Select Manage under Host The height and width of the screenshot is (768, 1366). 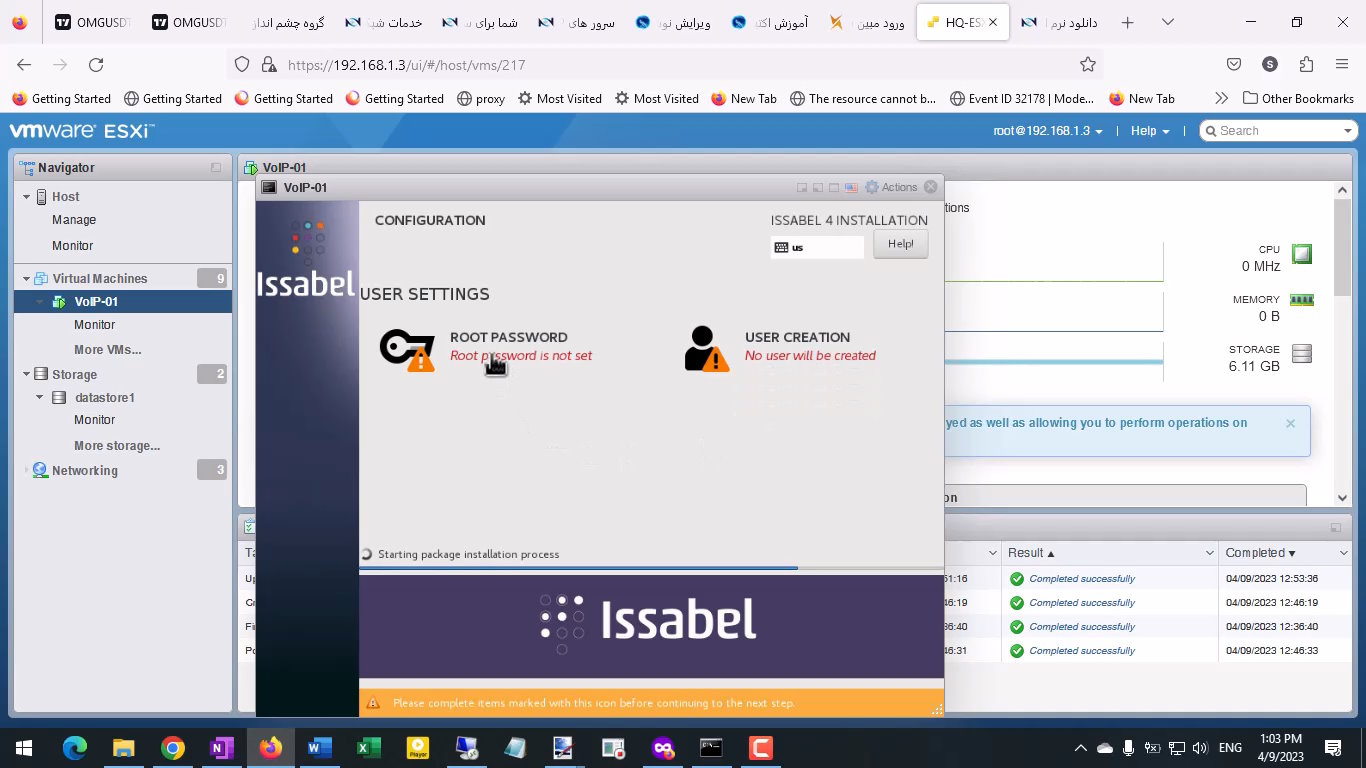coord(74,220)
